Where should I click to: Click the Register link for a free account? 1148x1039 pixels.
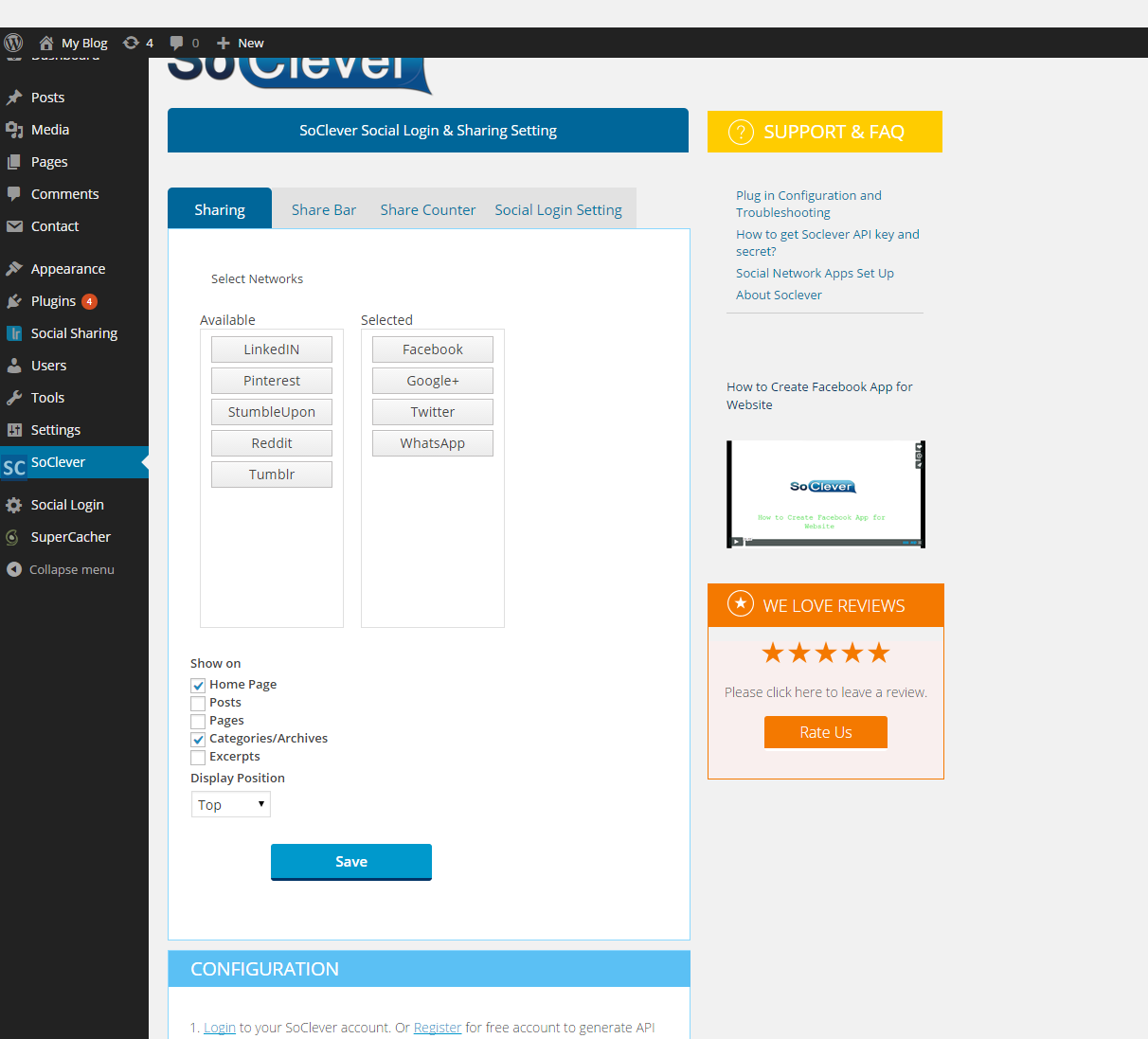point(437,1027)
